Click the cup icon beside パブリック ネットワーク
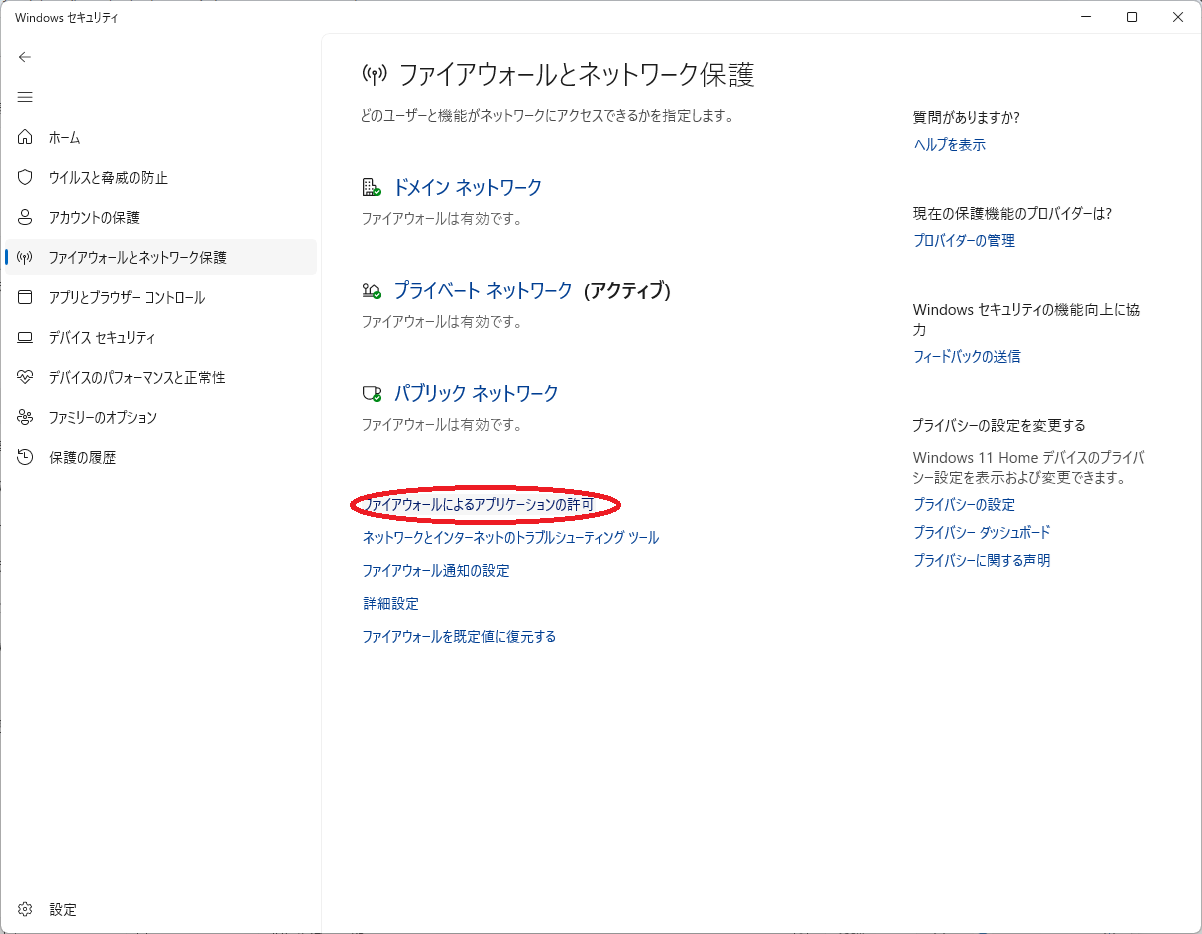The image size is (1202, 934). [x=371, y=392]
